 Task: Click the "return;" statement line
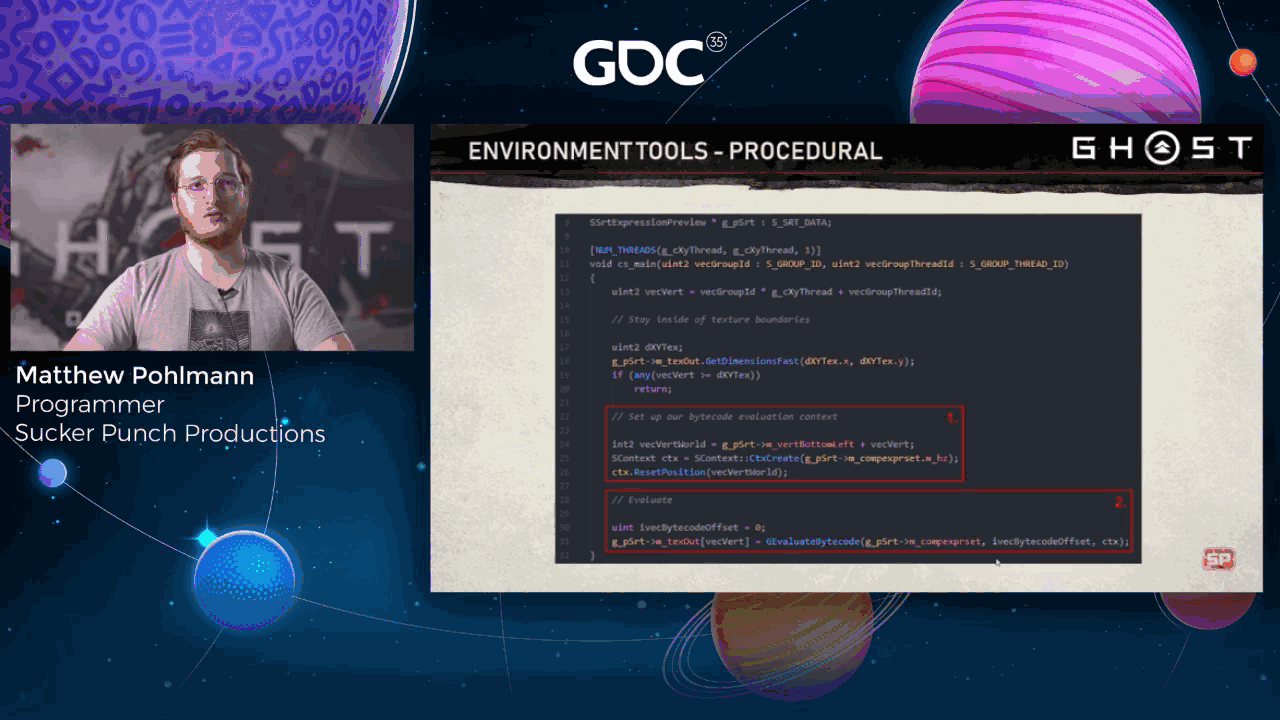pyautogui.click(x=653, y=389)
